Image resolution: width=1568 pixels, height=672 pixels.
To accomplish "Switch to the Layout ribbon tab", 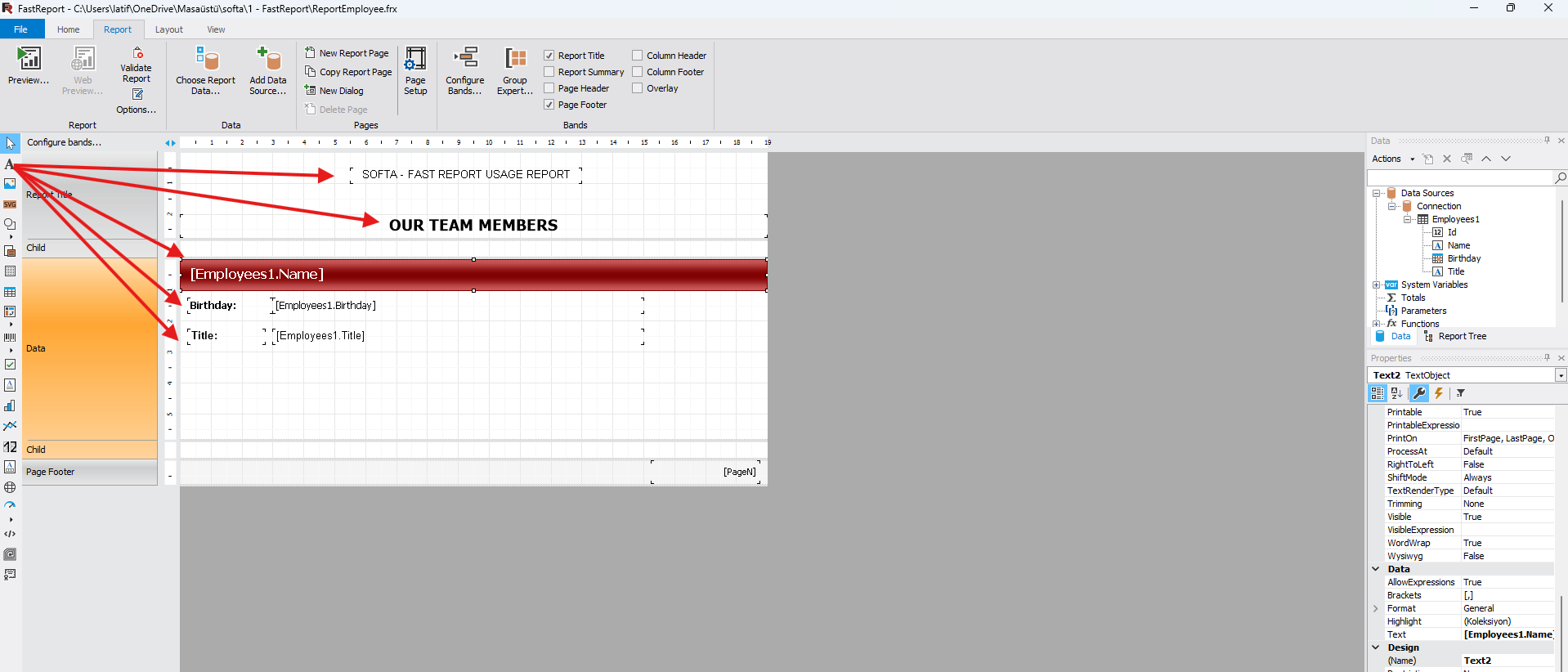I will (x=169, y=29).
